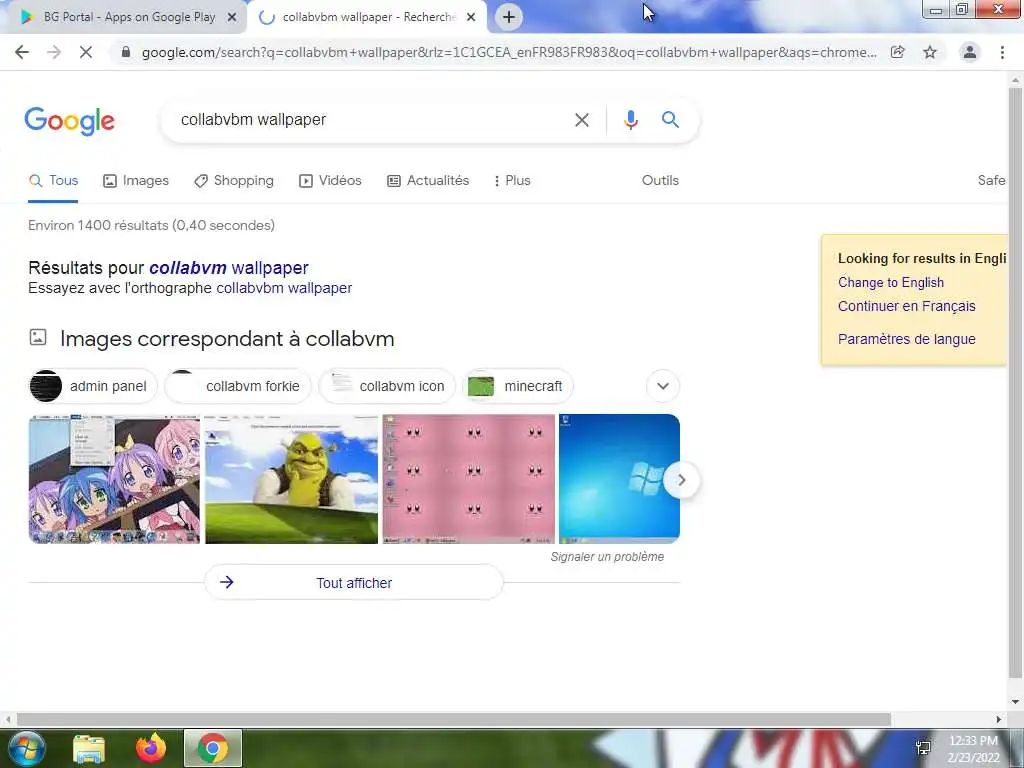Click the horizontal scrollbar right arrow
1024x768 pixels.
999,719
